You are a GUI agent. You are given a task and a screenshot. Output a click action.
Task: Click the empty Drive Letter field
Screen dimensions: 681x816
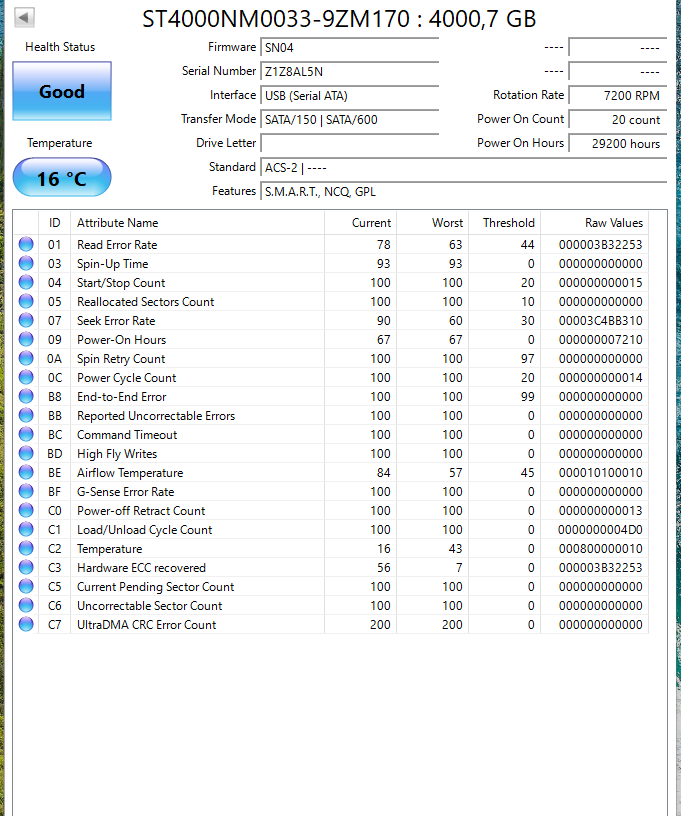(x=350, y=143)
